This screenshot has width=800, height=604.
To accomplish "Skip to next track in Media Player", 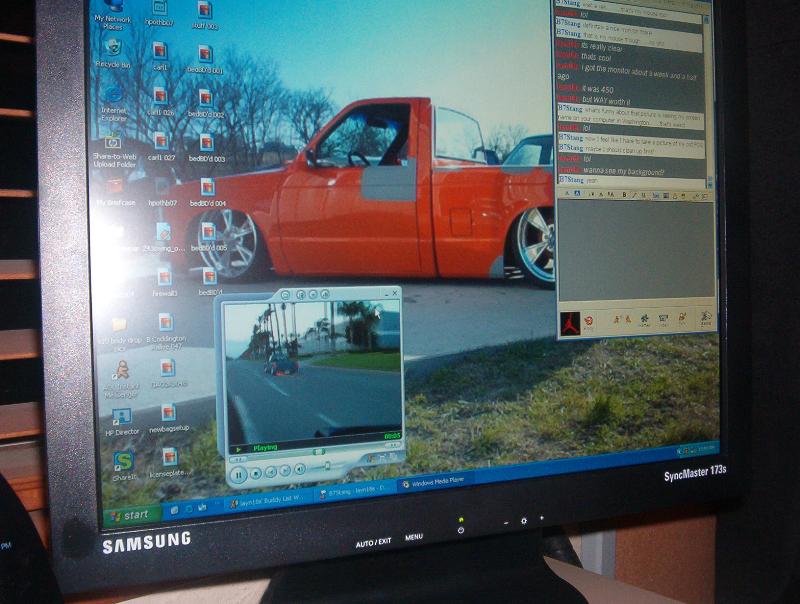I will click(287, 469).
